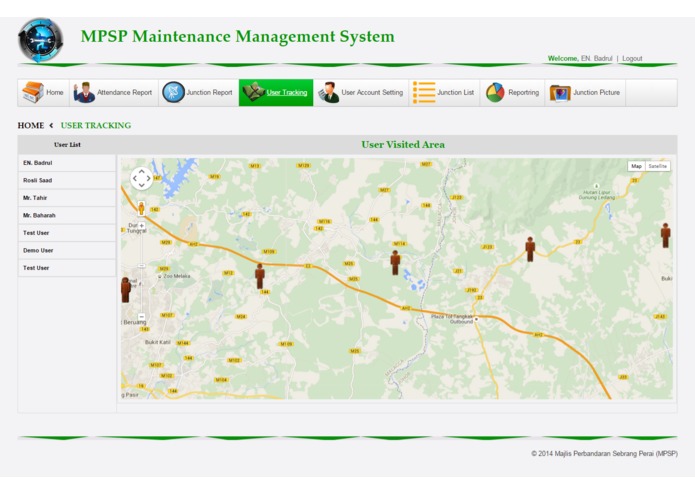Click the Attendance Report man icon
This screenshot has width=695, height=494.
tap(84, 92)
